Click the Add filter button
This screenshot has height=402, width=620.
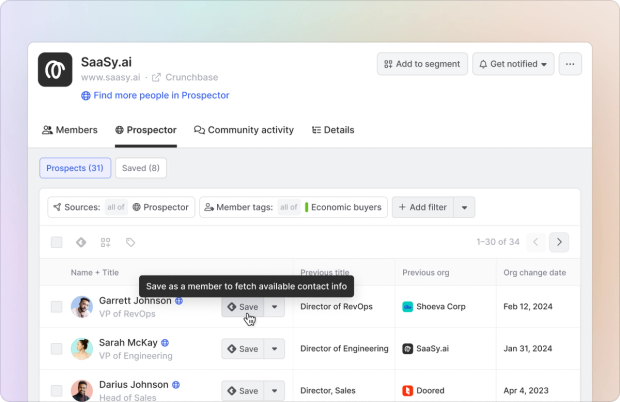click(423, 207)
